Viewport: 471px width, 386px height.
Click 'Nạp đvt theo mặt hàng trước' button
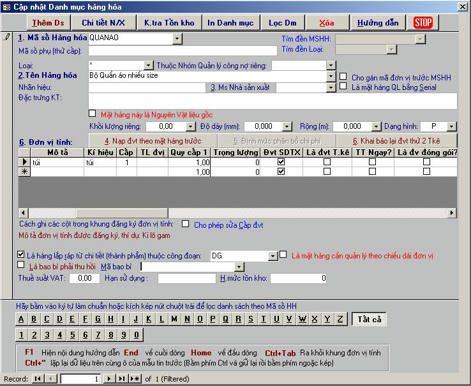(x=153, y=141)
